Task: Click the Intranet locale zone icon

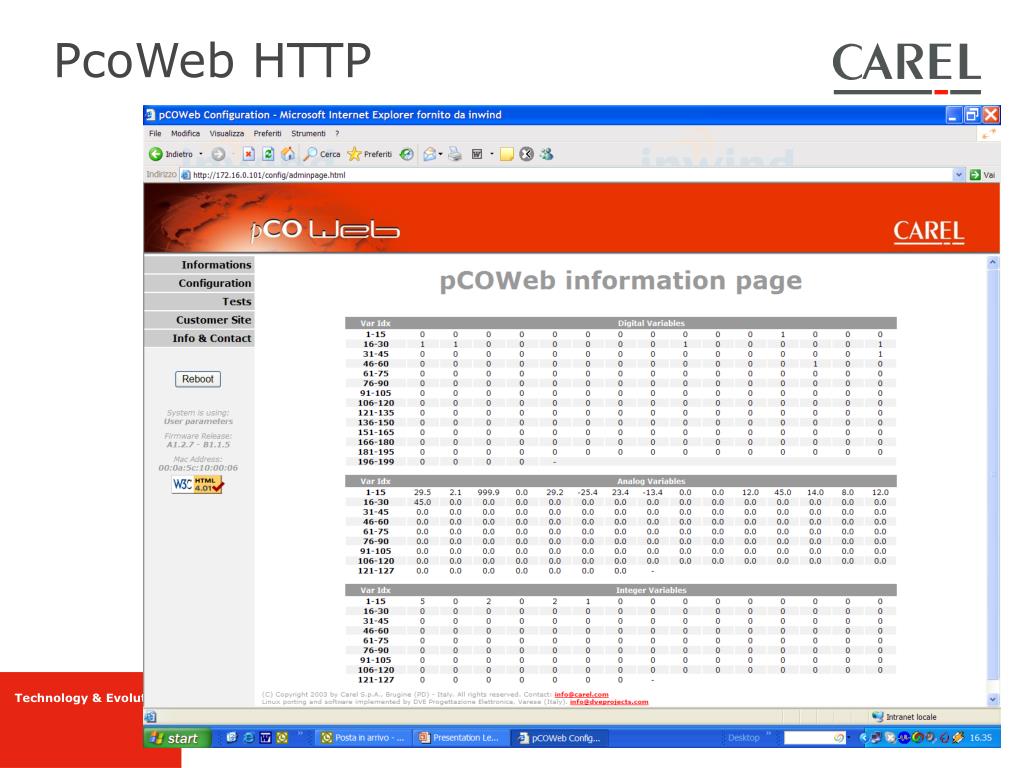Action: (878, 716)
